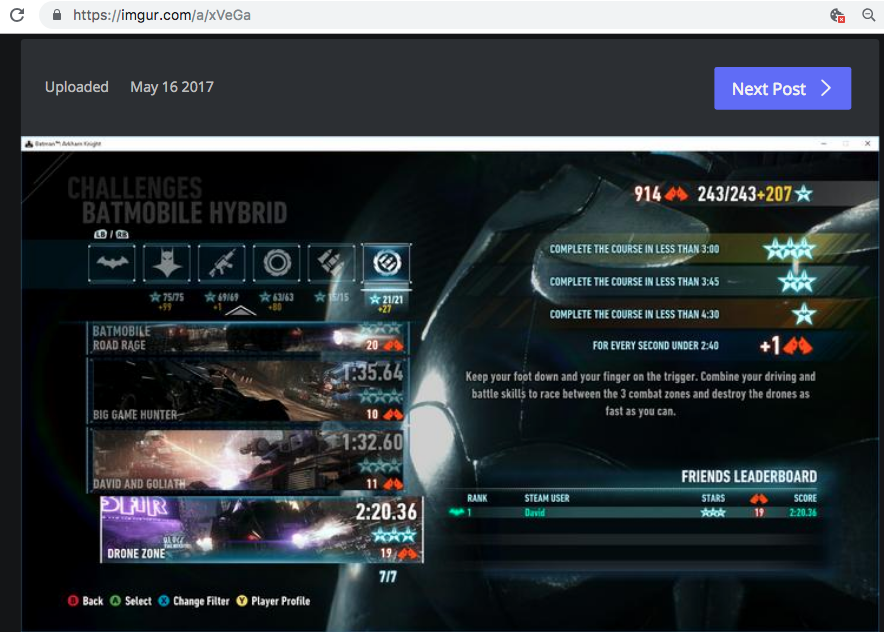Click the RANK column header
The width and height of the screenshot is (884, 632).
click(x=477, y=498)
